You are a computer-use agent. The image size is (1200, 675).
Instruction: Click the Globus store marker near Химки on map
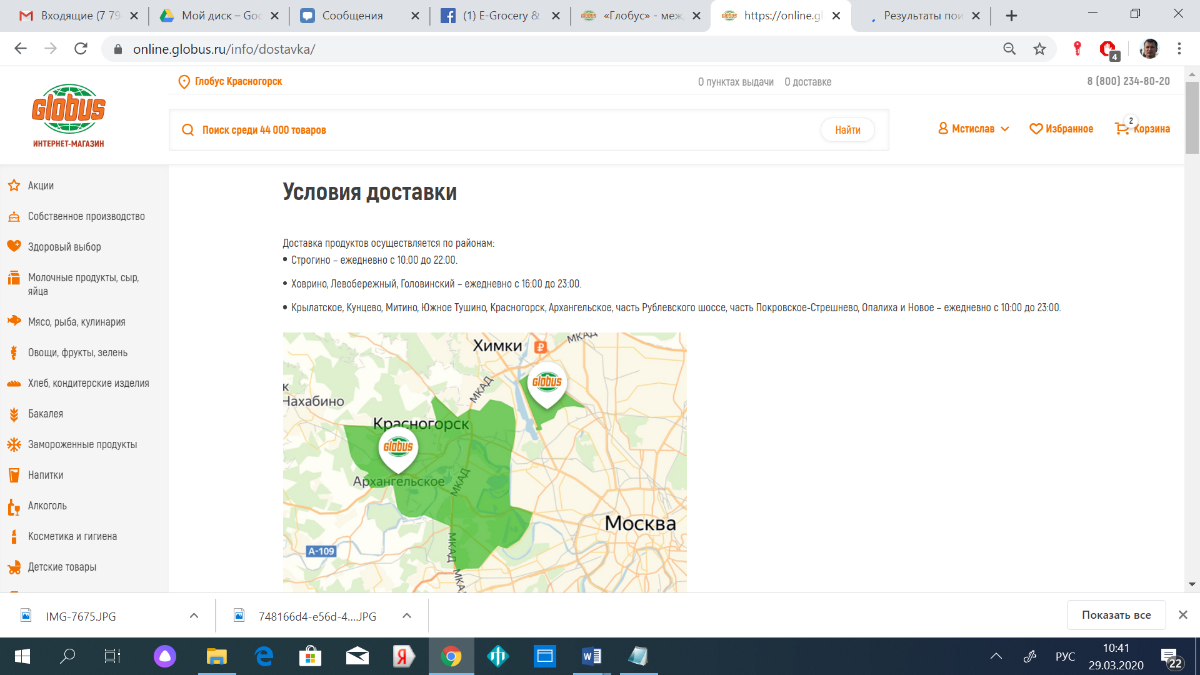tap(547, 384)
